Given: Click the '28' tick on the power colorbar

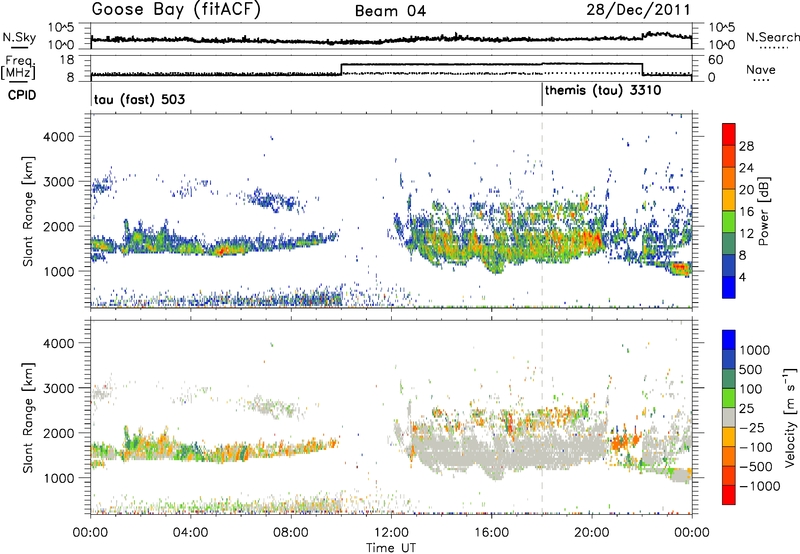Looking at the screenshot, I should click(746, 146).
